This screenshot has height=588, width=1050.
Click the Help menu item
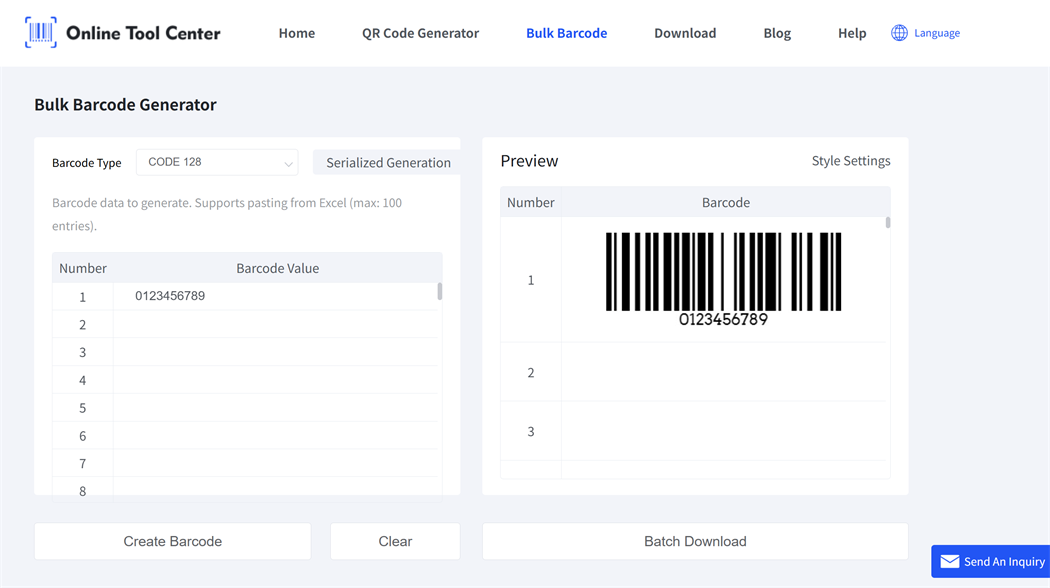click(x=852, y=32)
